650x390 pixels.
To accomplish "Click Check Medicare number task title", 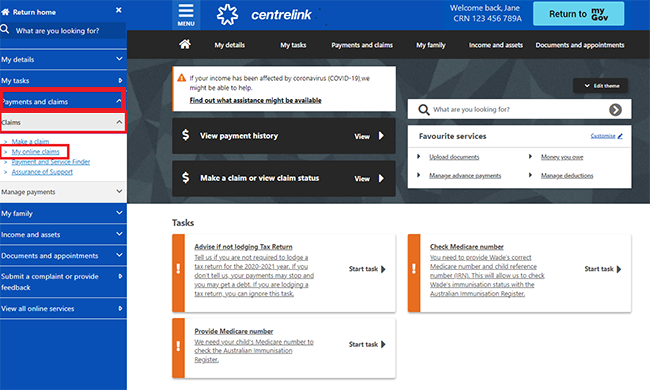I will pyautogui.click(x=467, y=247).
